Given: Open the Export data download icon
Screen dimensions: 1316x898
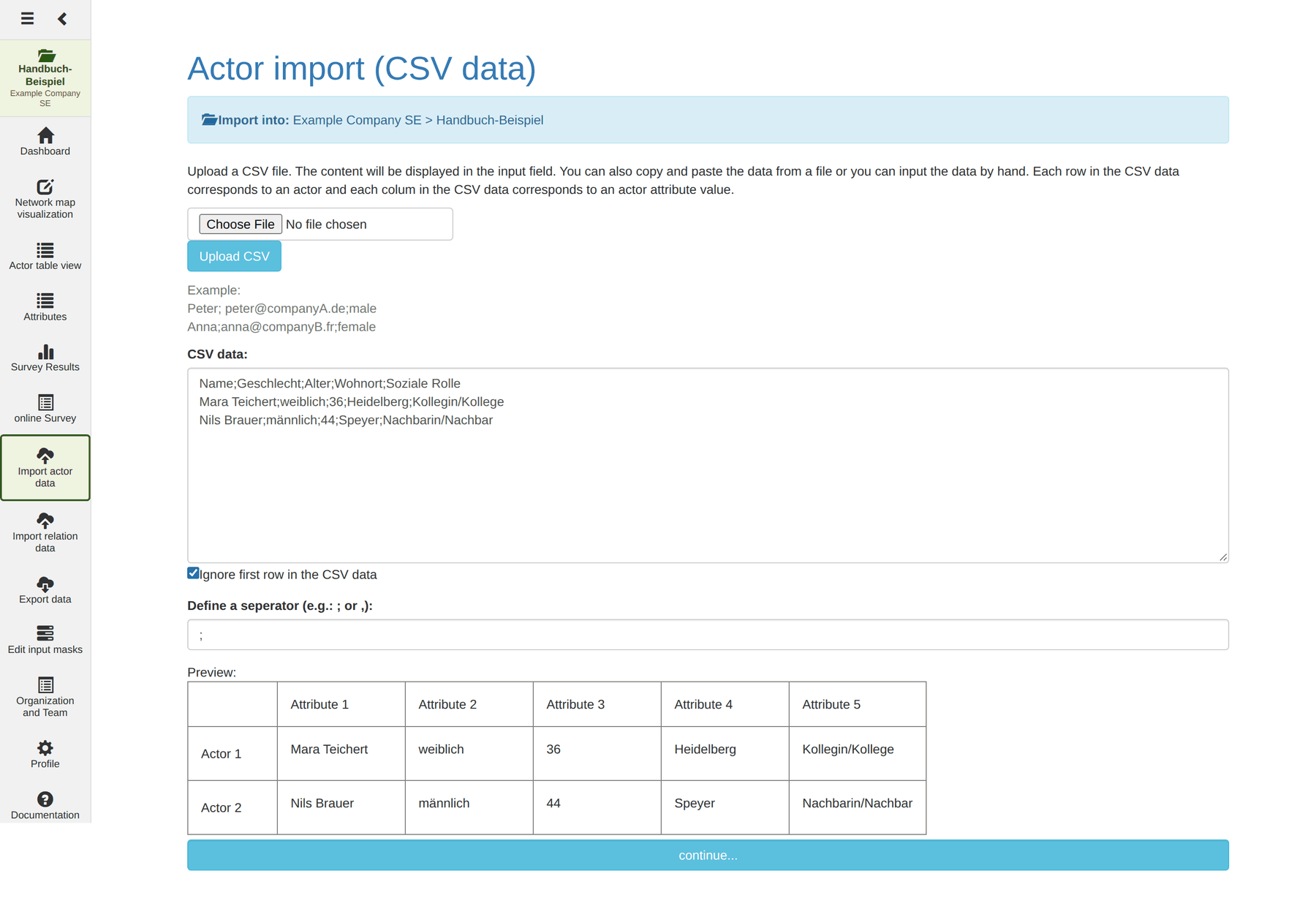Looking at the screenshot, I should tap(45, 584).
